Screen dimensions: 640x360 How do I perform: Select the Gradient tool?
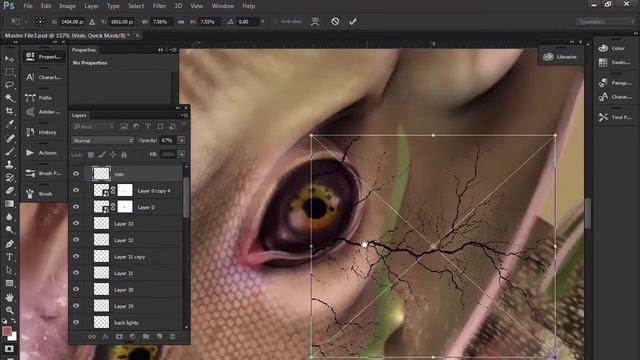[x=9, y=204]
